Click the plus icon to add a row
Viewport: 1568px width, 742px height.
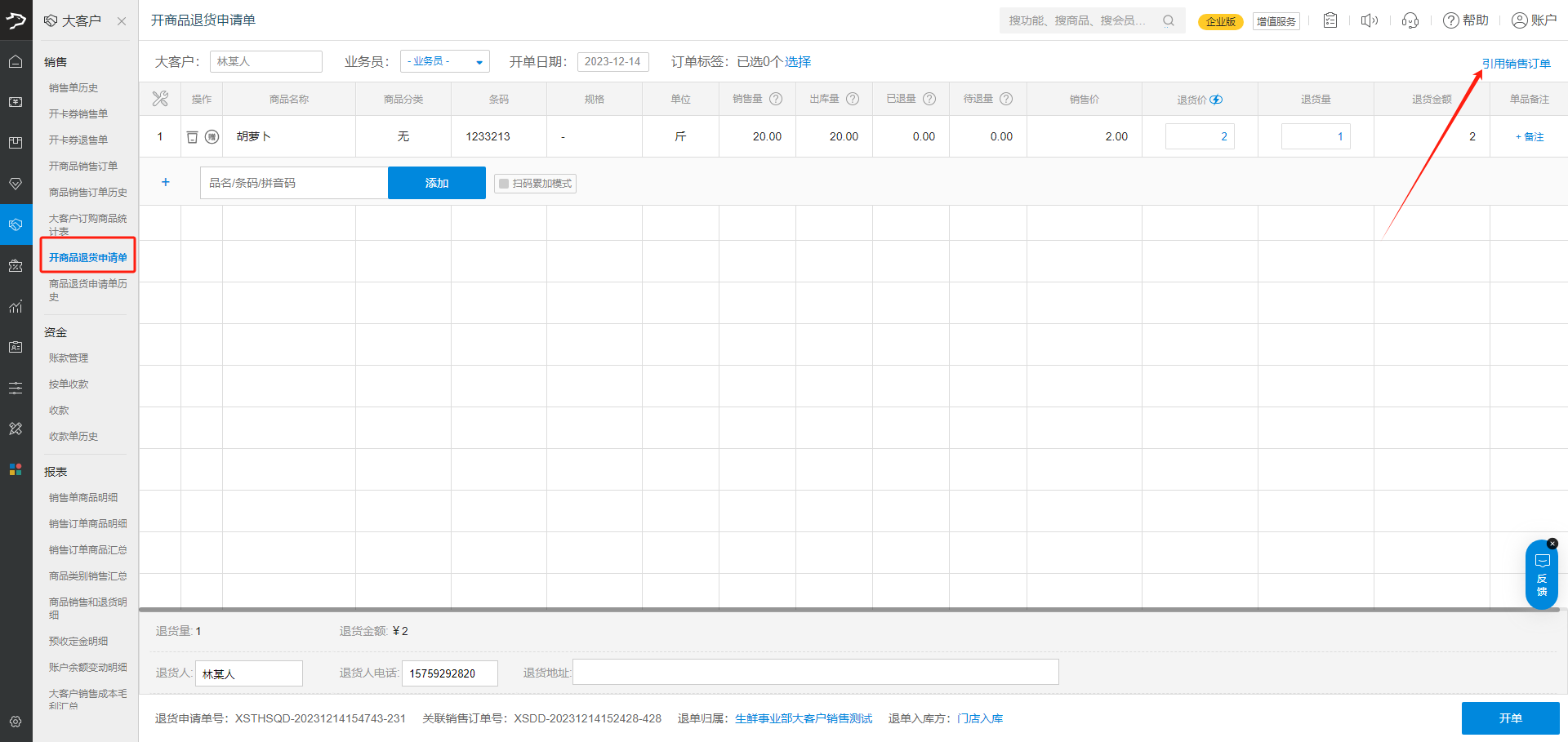pyautogui.click(x=165, y=182)
